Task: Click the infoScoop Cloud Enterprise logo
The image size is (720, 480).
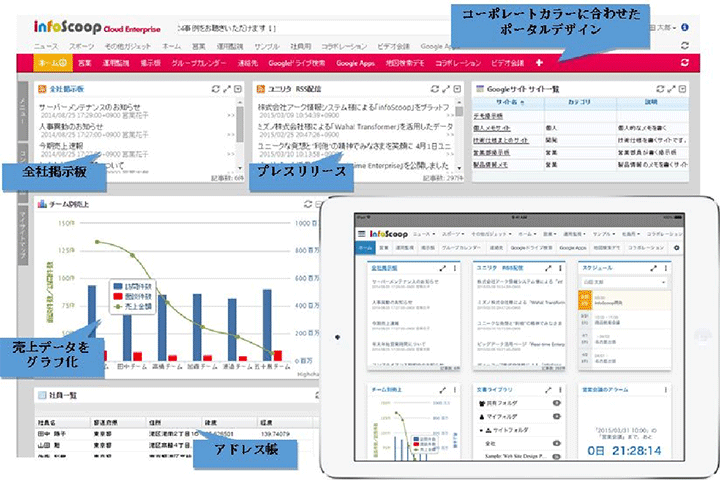Action: pos(97,27)
